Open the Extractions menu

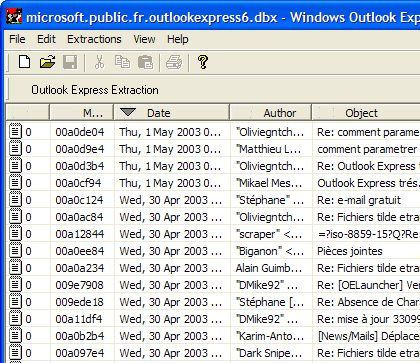(x=94, y=39)
